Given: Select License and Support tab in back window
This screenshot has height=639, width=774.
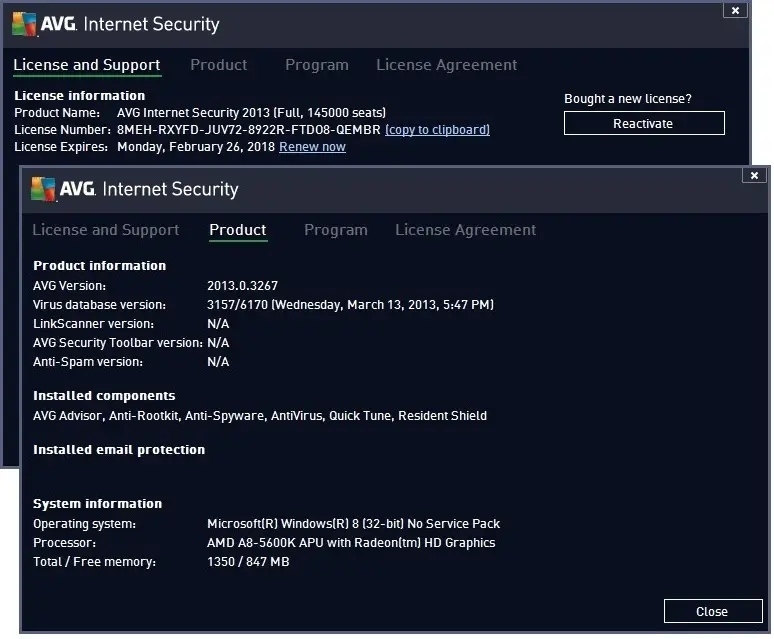Looking at the screenshot, I should point(87,65).
